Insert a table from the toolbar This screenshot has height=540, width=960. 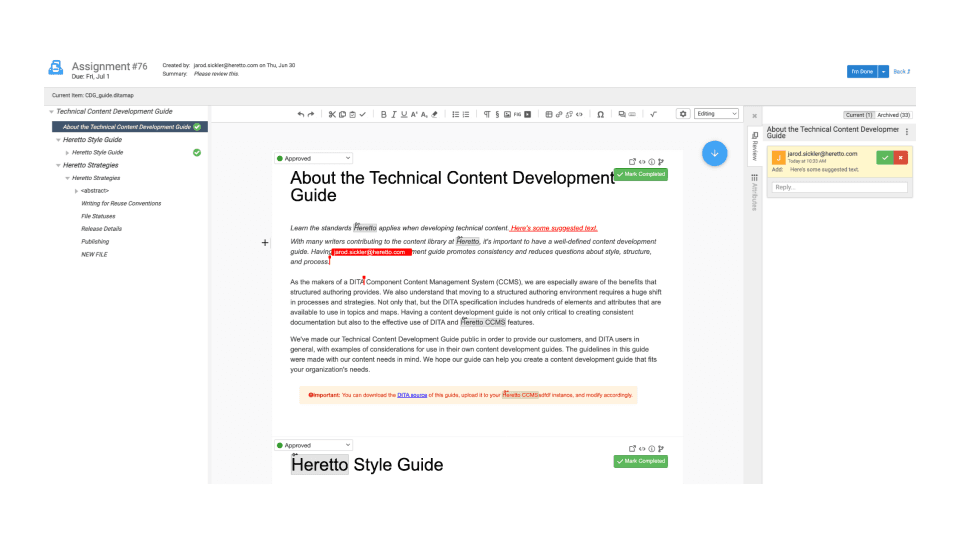548,114
